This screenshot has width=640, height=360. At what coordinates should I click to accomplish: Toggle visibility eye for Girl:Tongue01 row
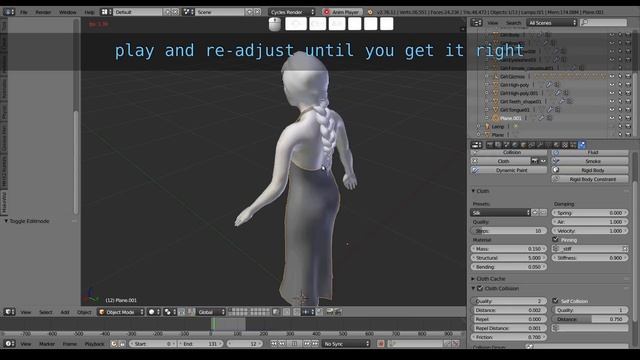point(612,110)
